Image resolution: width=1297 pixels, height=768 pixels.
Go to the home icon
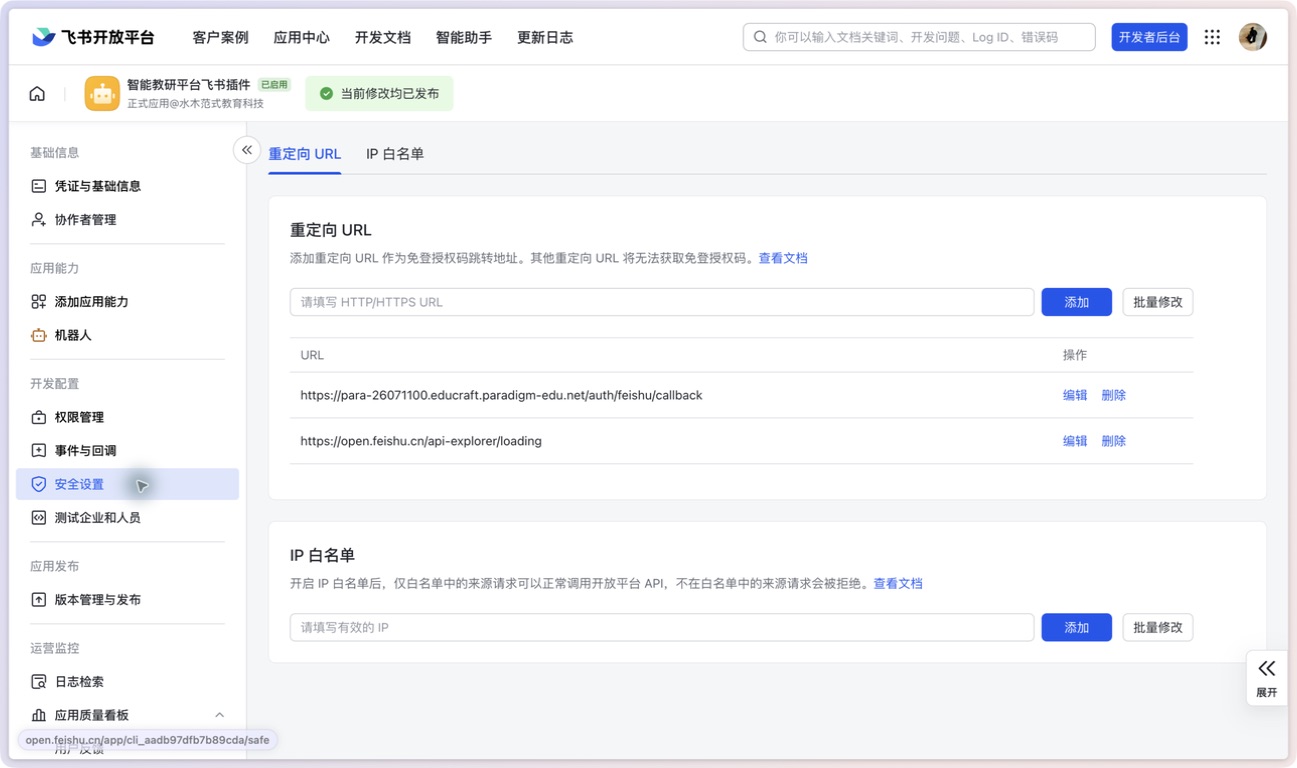37,94
